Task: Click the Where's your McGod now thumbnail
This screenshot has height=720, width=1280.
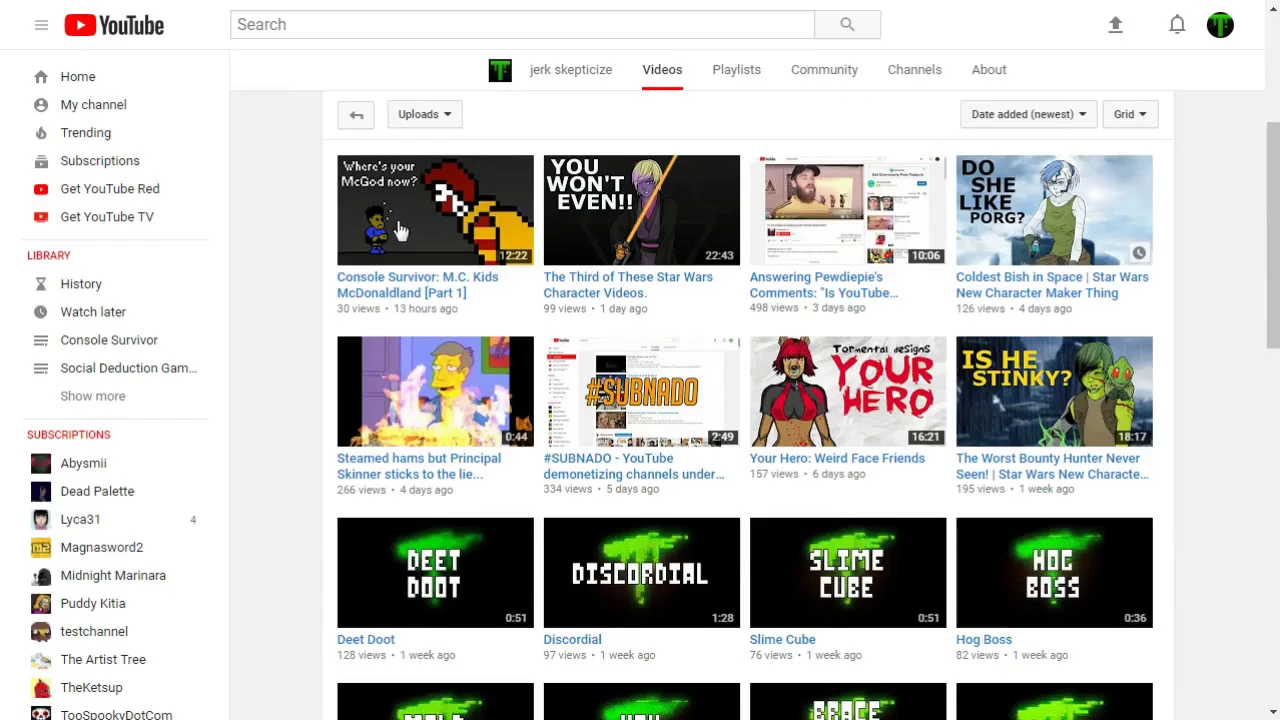Action: coord(435,210)
